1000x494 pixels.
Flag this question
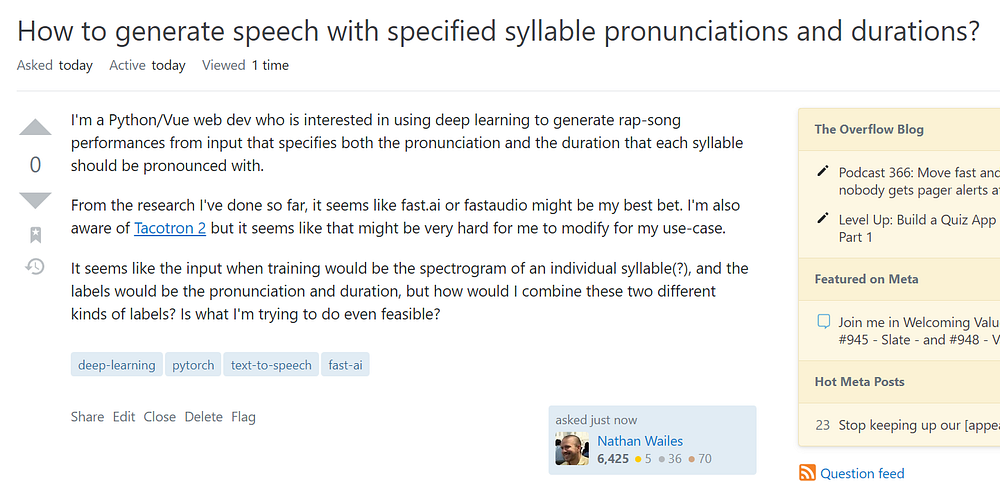[243, 416]
